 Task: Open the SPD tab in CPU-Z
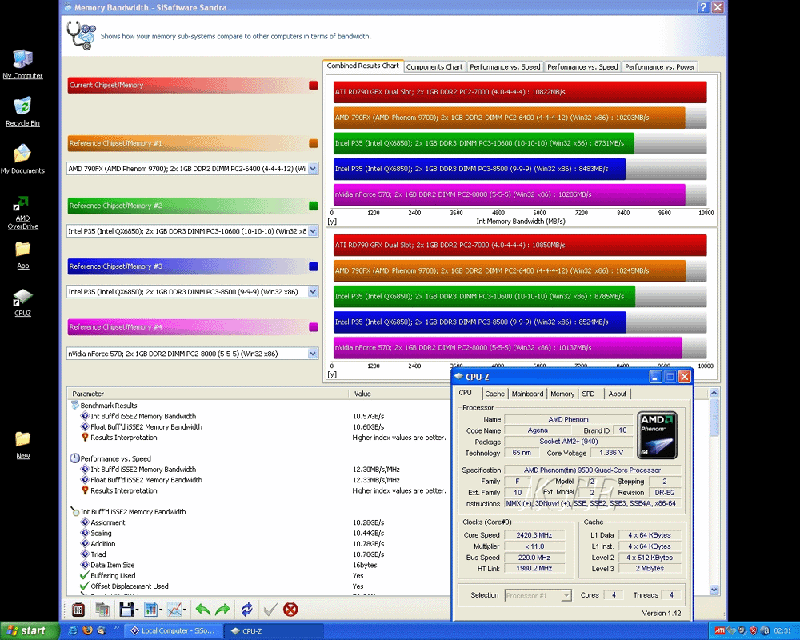click(x=588, y=393)
